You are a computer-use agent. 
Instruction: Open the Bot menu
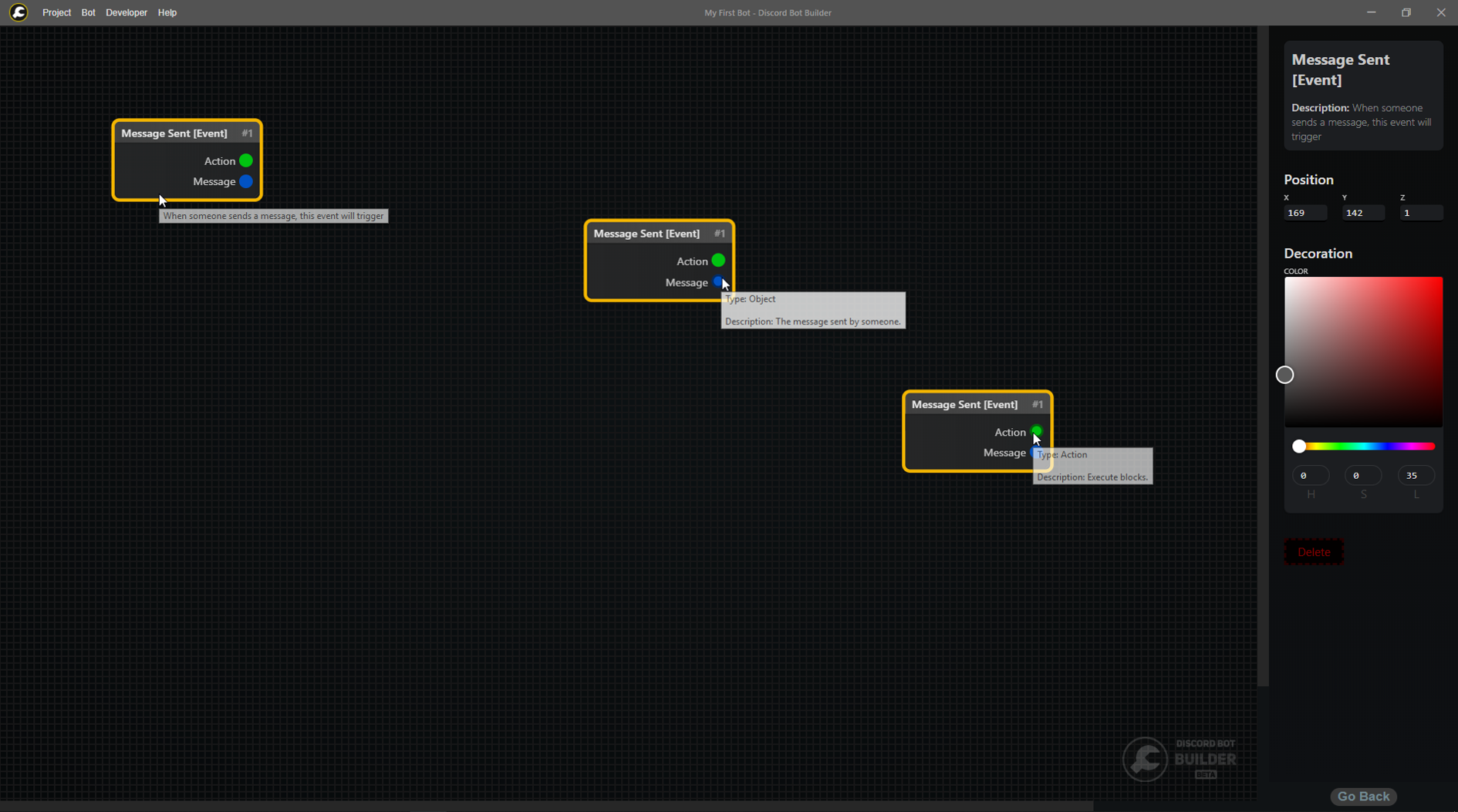tap(88, 12)
